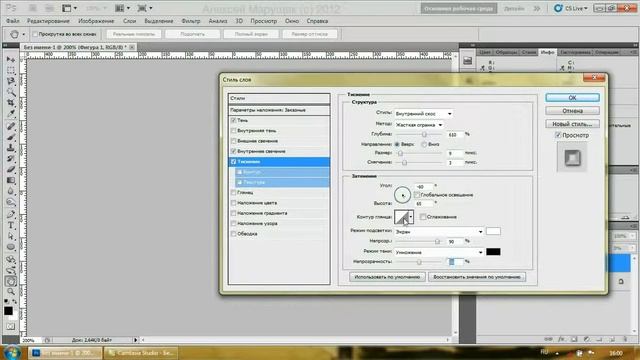This screenshot has height=360, width=640.
Task: Click the OK button in Стиль слоя dialog
Action: coord(572,98)
